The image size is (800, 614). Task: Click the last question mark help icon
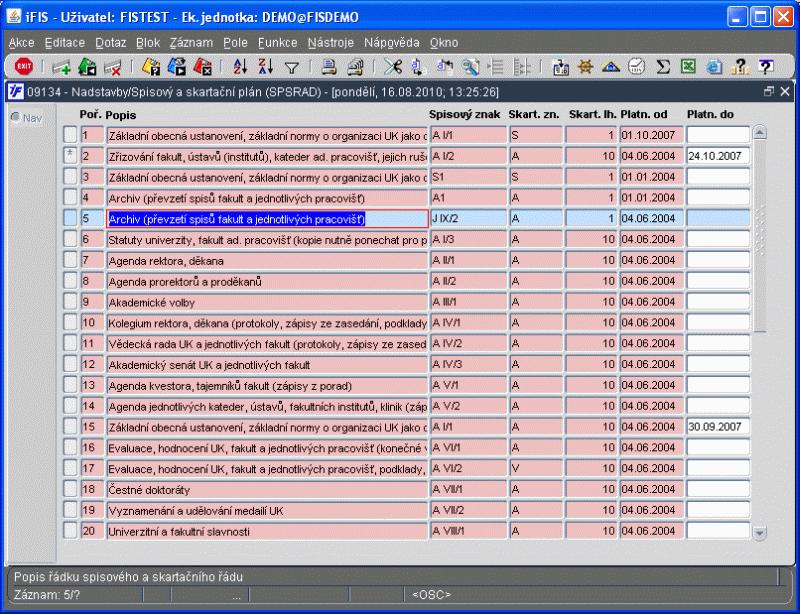point(766,66)
